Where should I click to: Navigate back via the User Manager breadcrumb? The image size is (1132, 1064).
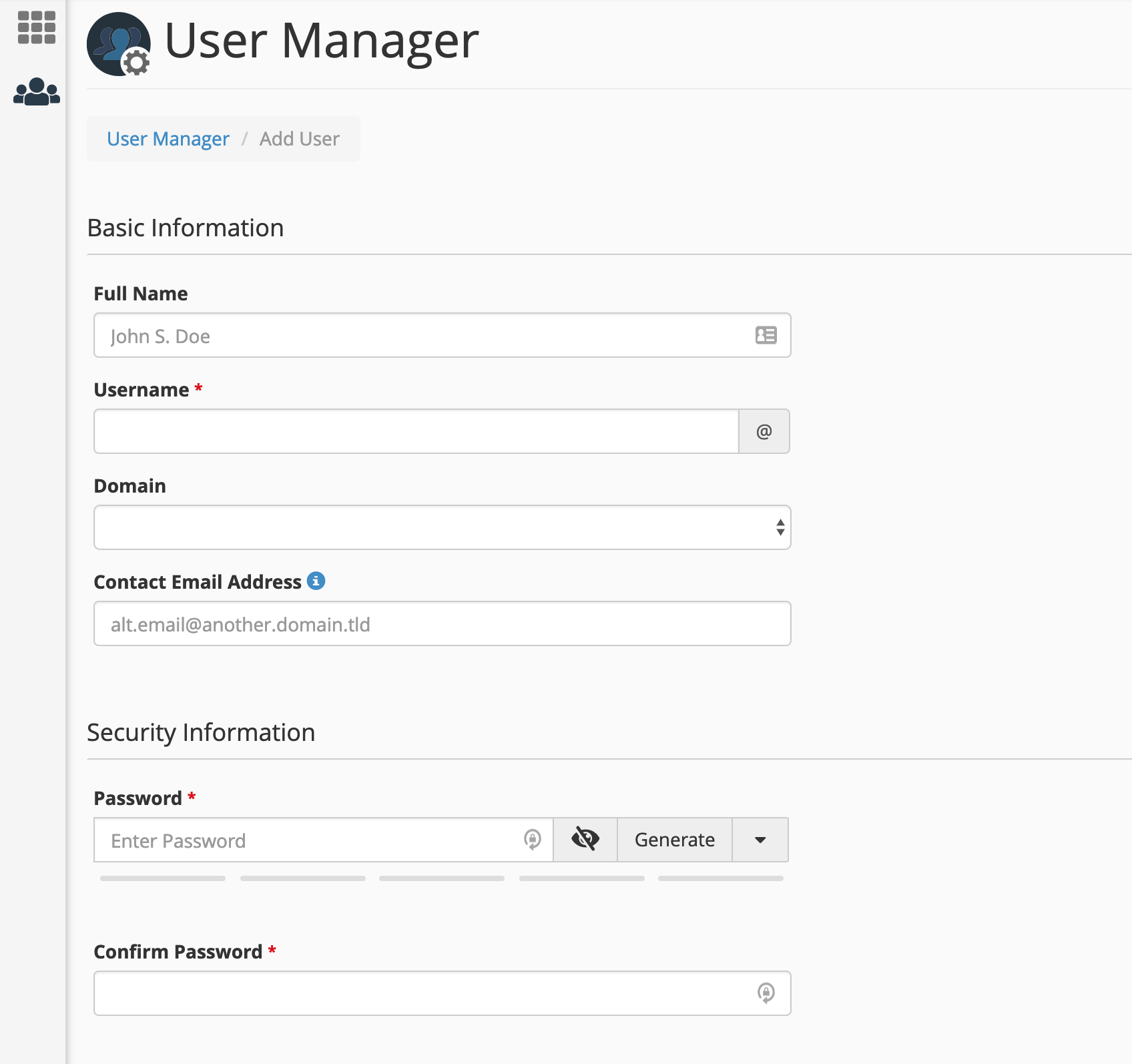(168, 139)
